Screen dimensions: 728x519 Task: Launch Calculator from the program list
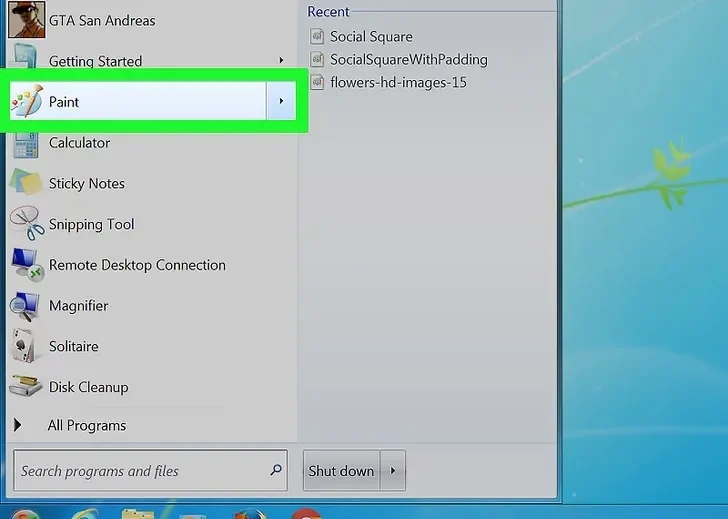click(x=79, y=143)
